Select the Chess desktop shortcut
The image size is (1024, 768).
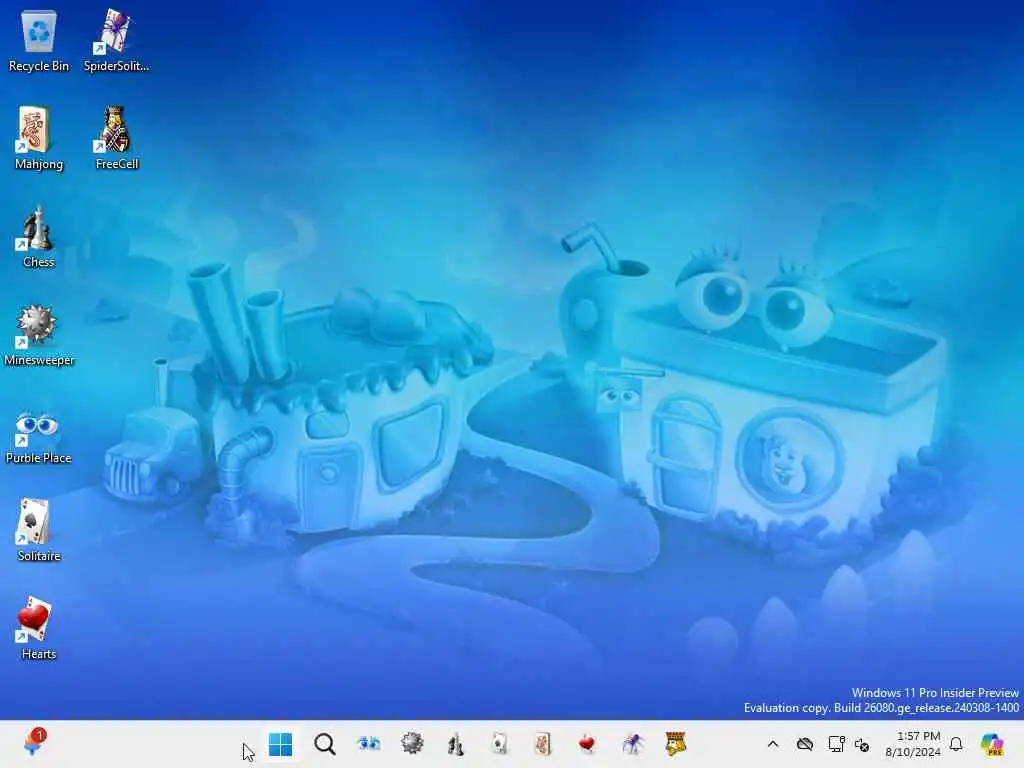39,236
